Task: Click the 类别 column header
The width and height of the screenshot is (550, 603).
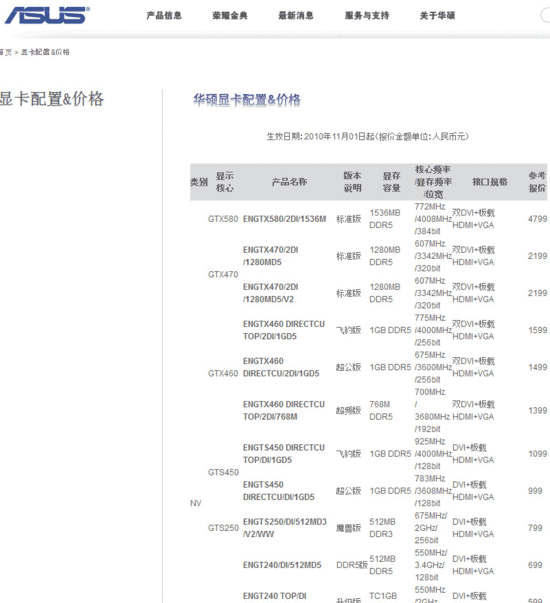Action: (x=199, y=182)
